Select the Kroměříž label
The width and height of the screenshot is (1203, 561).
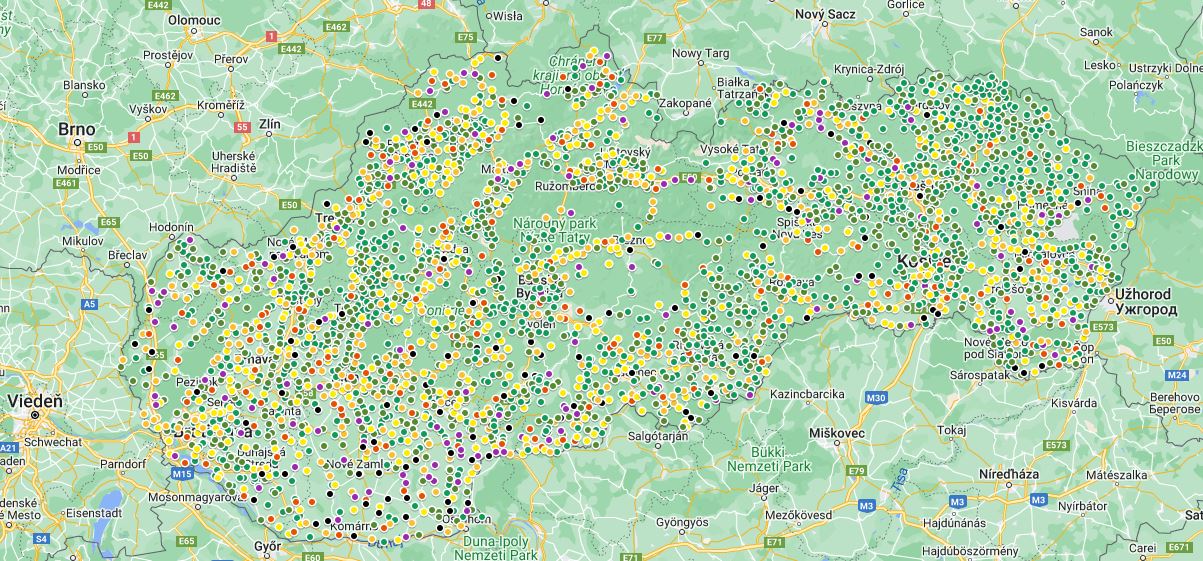220,105
